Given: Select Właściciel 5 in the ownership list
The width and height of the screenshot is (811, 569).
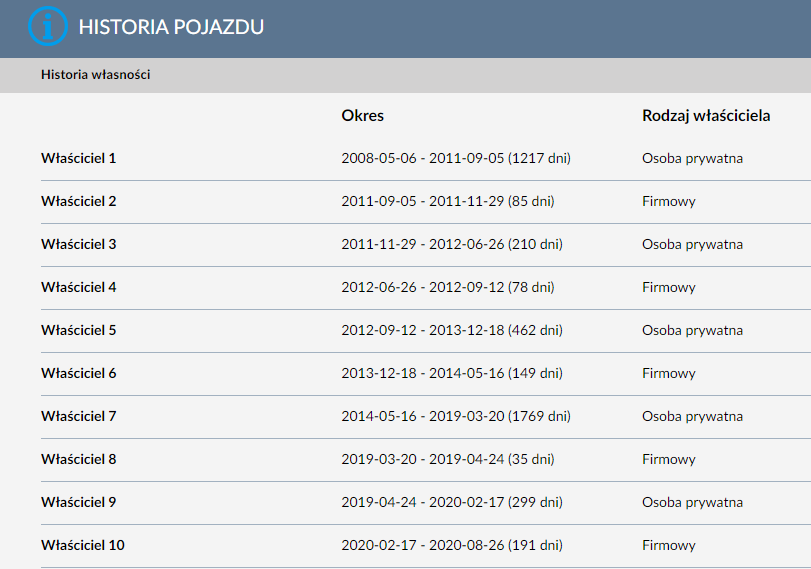Looking at the screenshot, I should coord(79,330).
